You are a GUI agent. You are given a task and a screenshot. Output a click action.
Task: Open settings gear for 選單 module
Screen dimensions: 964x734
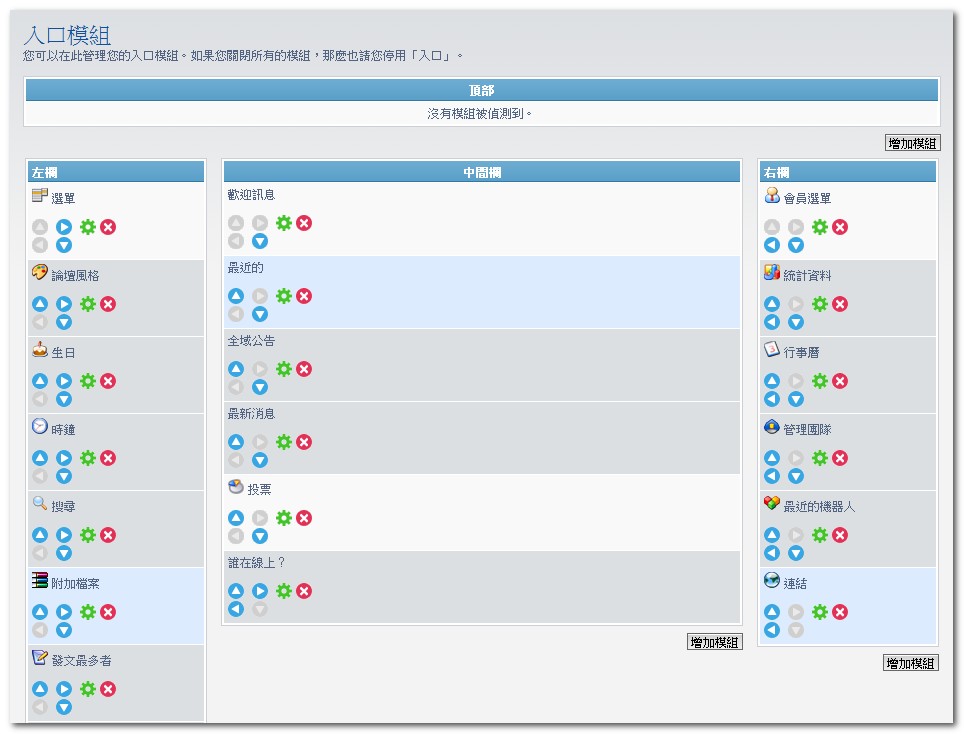click(88, 227)
